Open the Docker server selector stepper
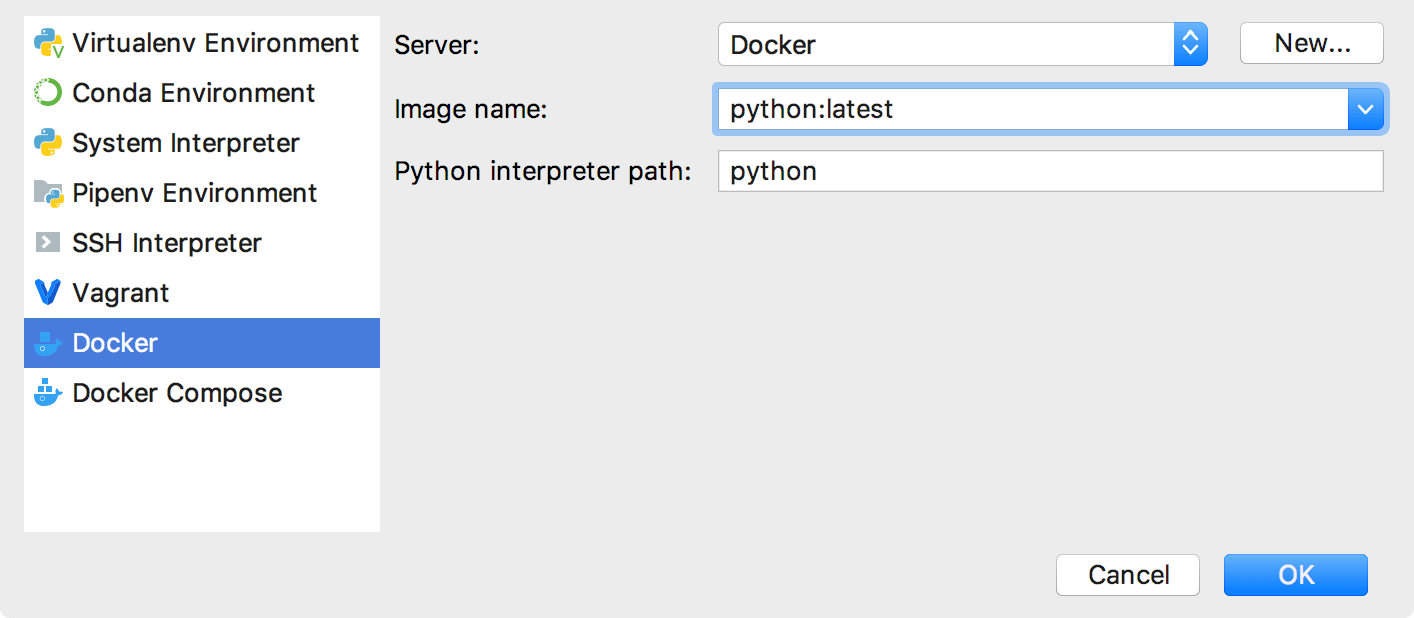This screenshot has height=618, width=1414. (x=1191, y=44)
